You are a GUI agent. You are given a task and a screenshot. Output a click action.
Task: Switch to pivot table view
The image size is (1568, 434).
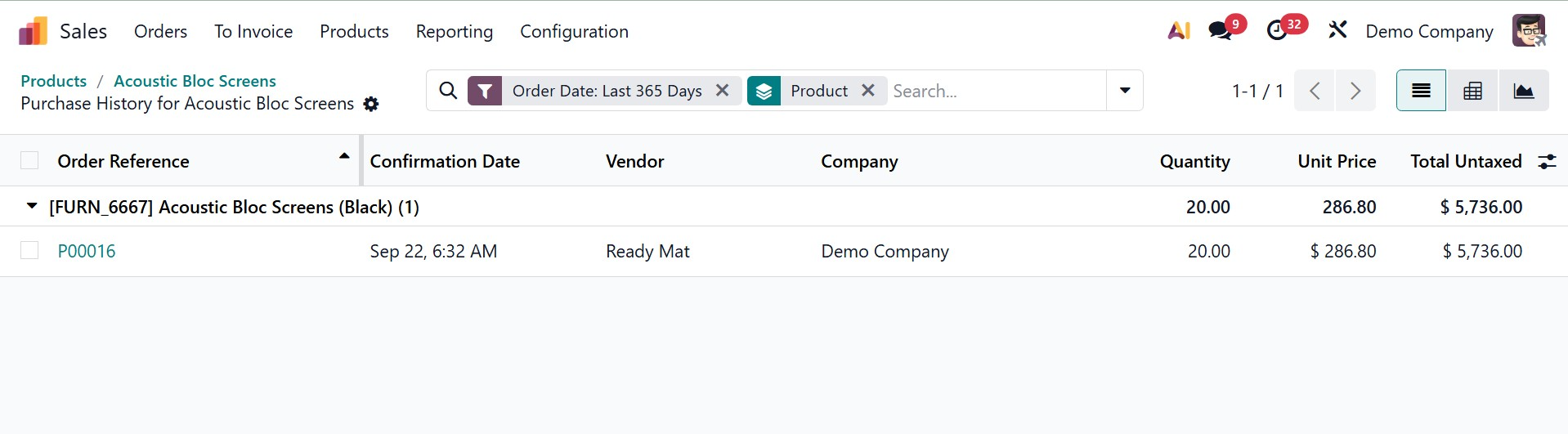[x=1472, y=91]
